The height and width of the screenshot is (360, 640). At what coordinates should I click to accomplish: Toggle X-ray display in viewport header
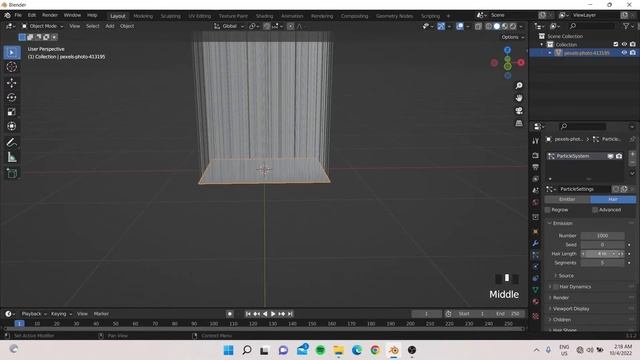(478, 26)
